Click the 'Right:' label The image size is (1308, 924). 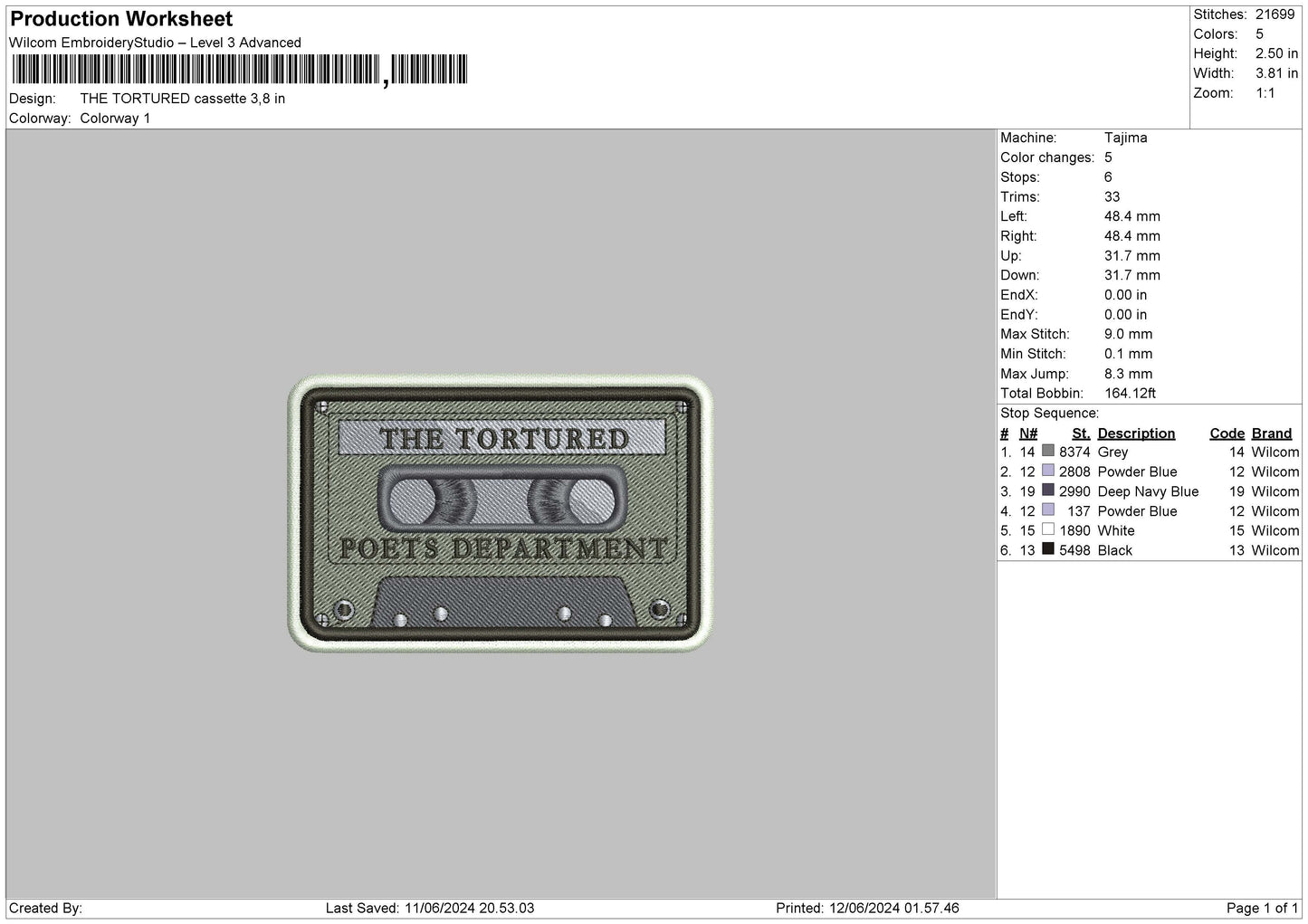tap(1018, 236)
